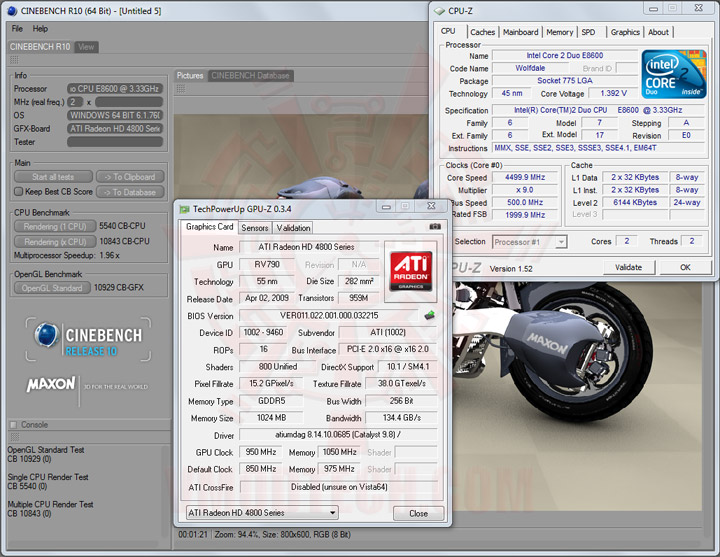The image size is (720, 557).
Task: Click the BIOS save chip icon in GPU-Z
Action: (430, 315)
